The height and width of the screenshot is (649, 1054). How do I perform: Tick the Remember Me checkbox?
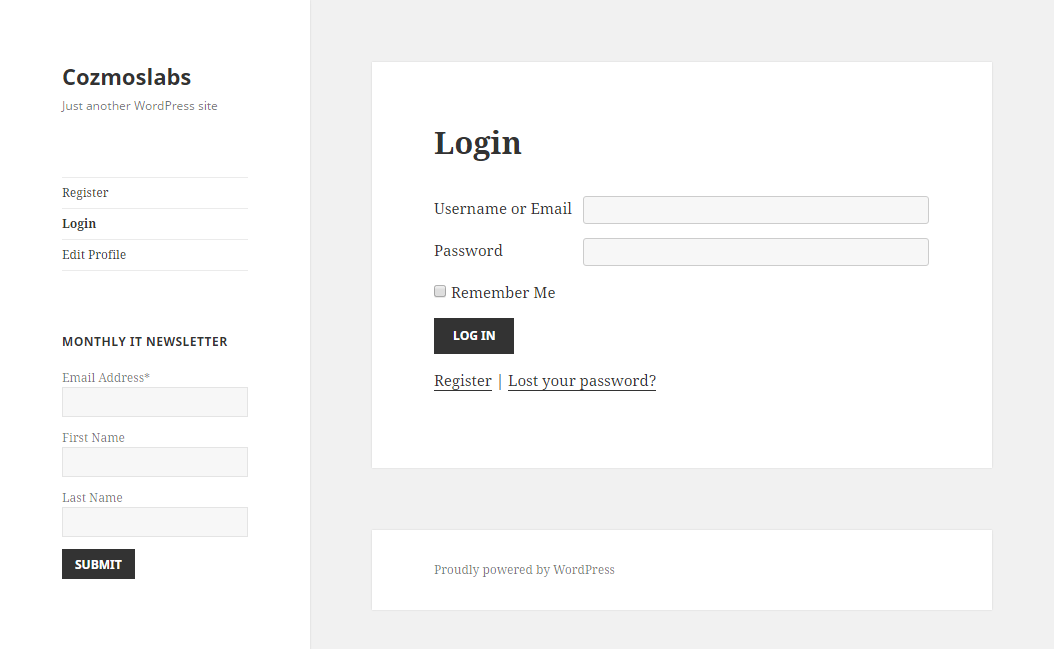440,291
